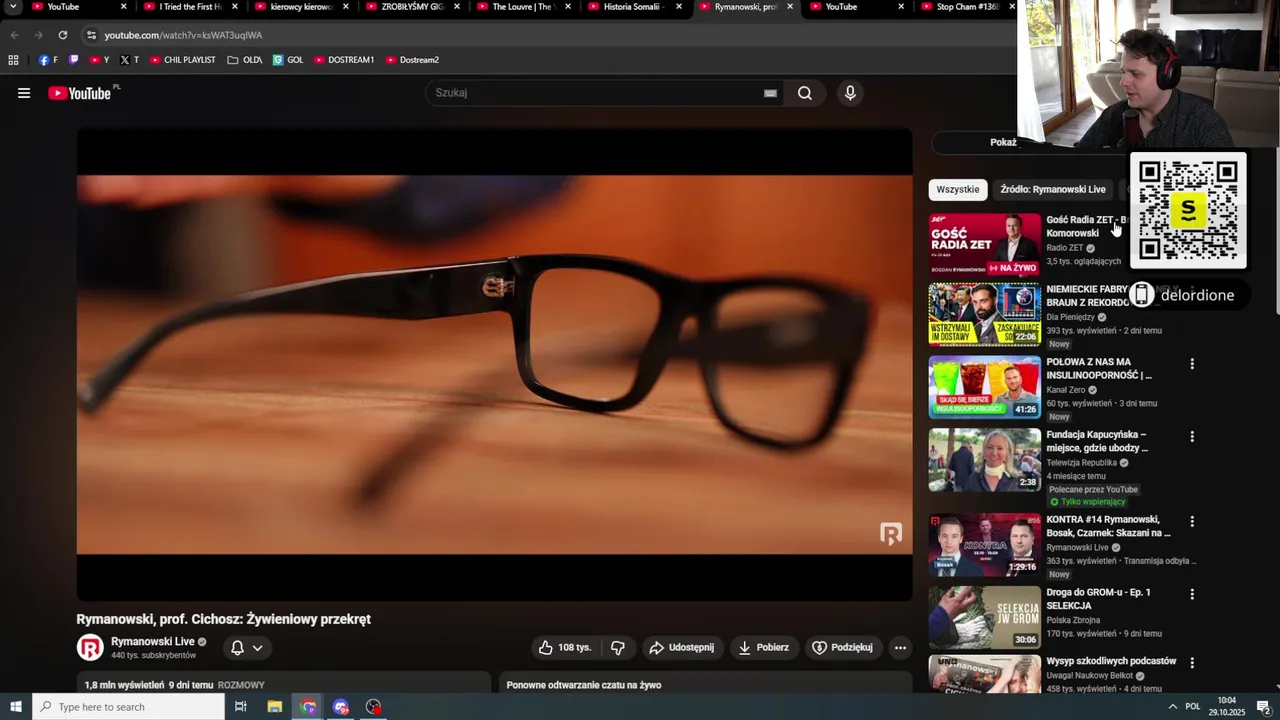Expand the notification options chevron next to the bell
Viewport: 1280px width, 720px height.
pos(257,648)
